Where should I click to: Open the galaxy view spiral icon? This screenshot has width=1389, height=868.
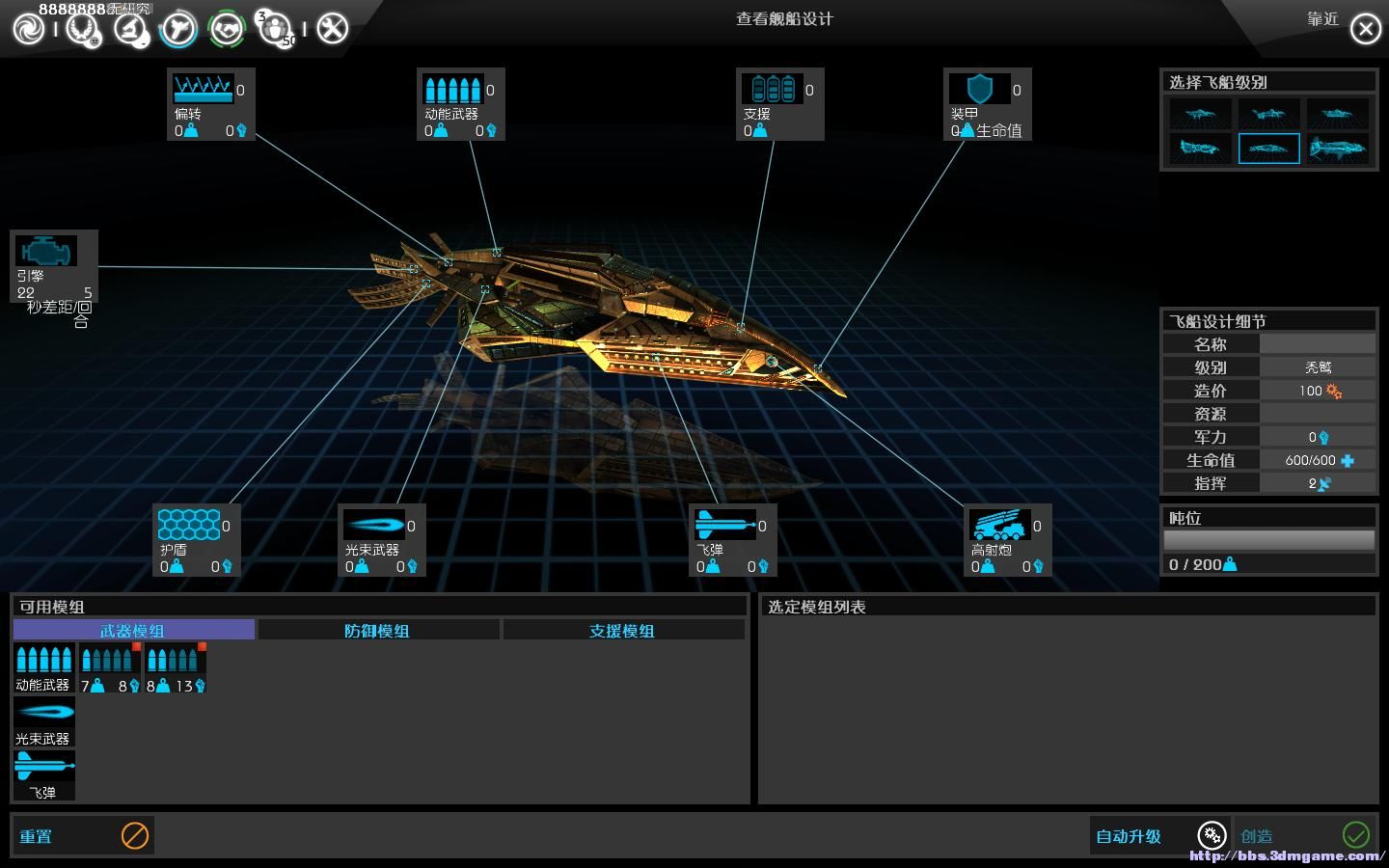click(29, 29)
